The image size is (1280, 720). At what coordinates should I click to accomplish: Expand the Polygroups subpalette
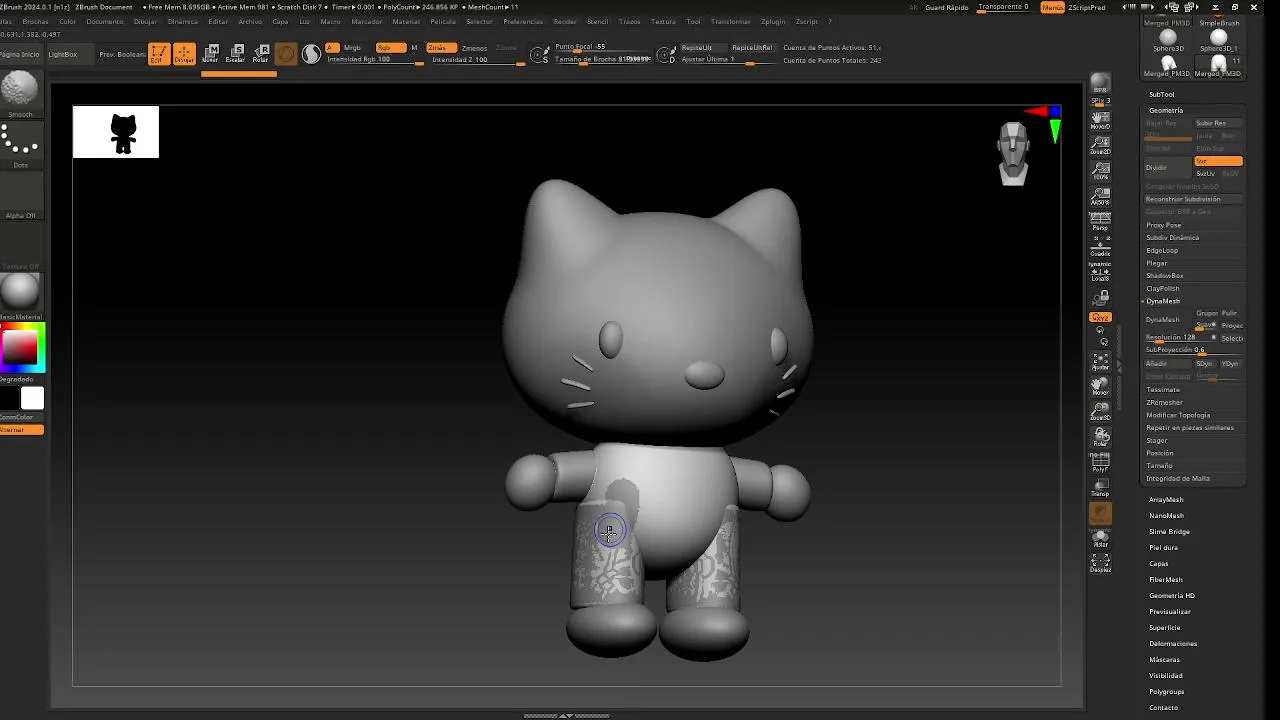(1166, 691)
